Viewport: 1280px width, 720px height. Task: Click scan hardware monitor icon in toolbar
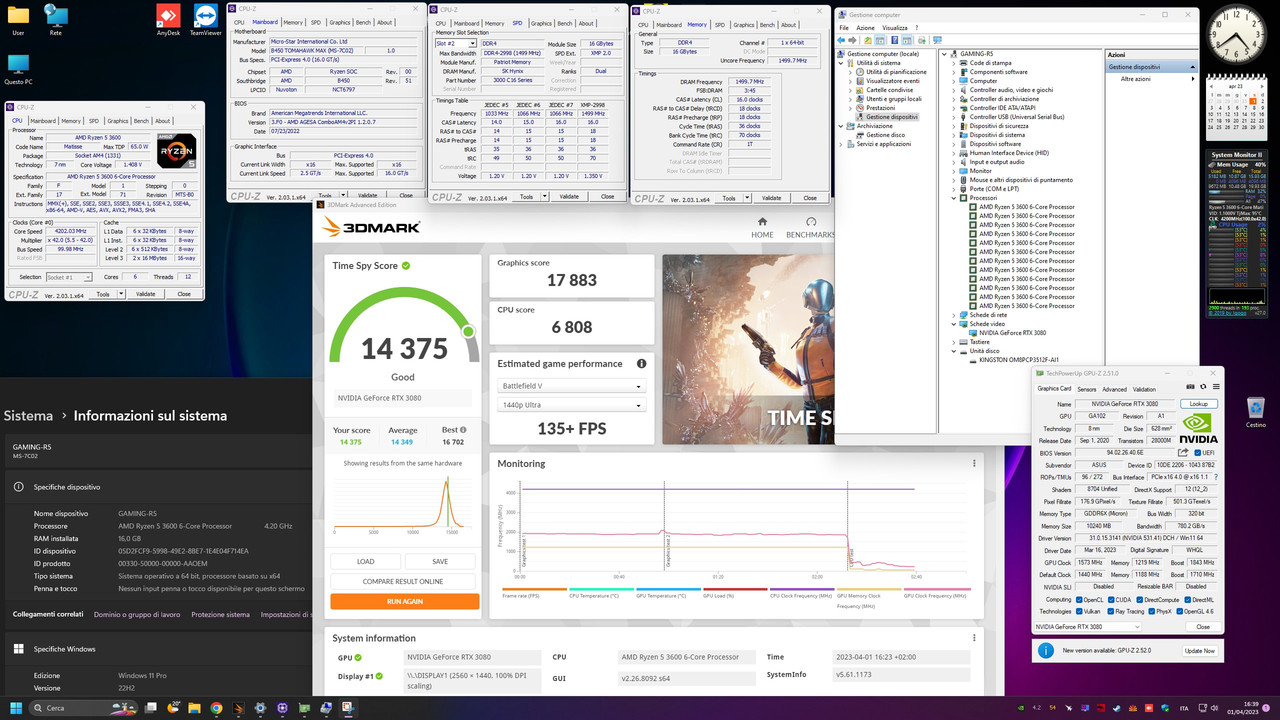tap(937, 40)
